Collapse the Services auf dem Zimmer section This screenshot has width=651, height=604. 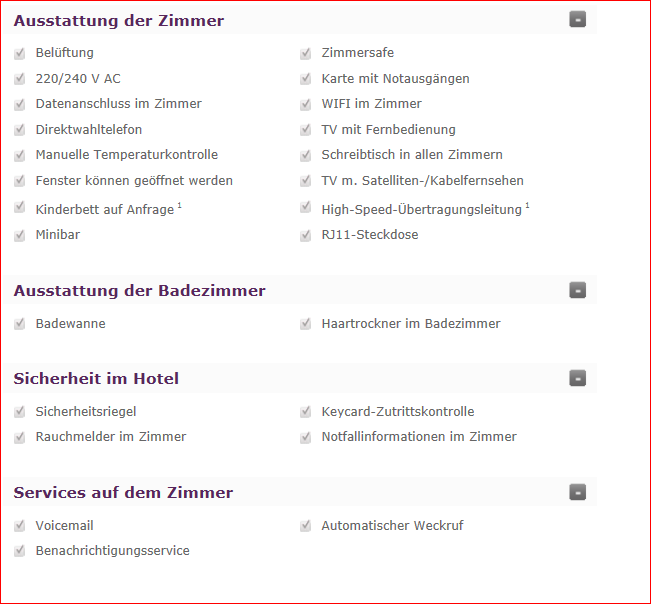[578, 492]
